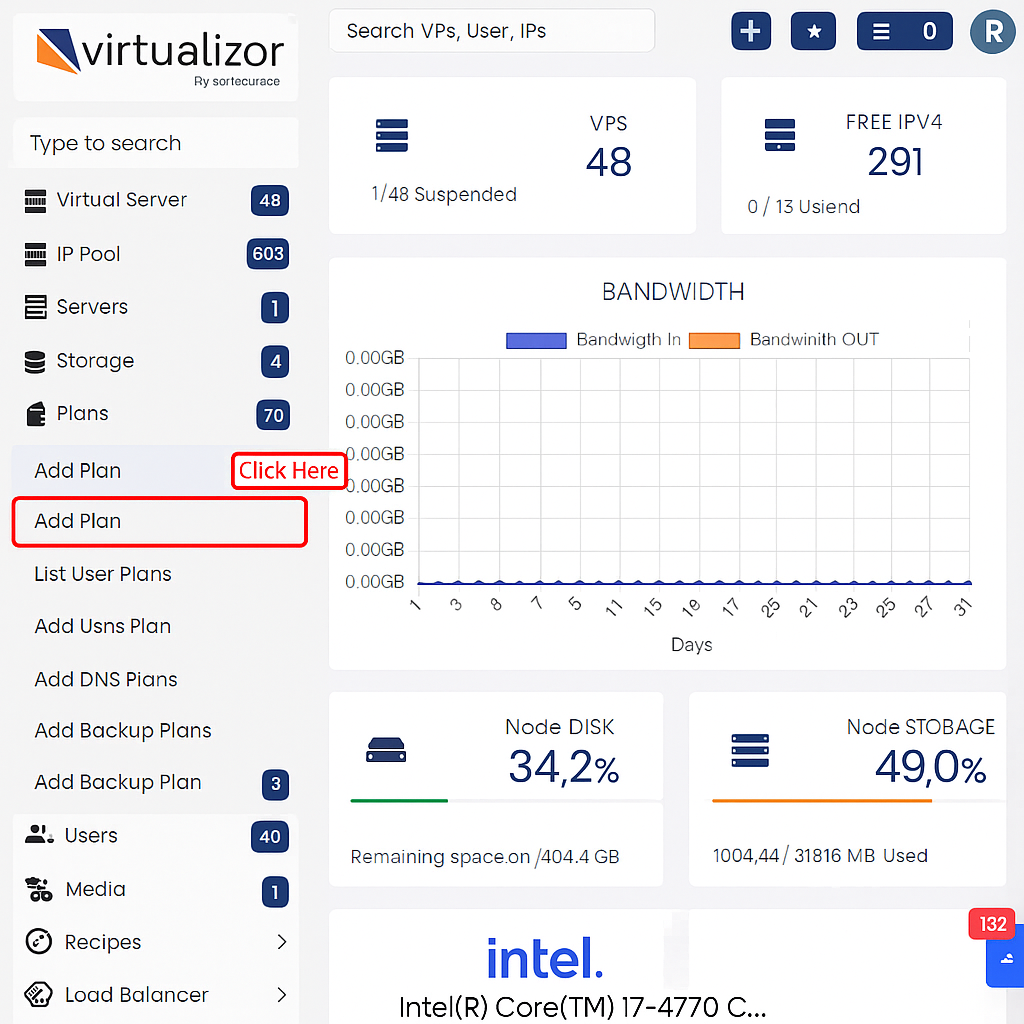This screenshot has width=1024, height=1024.
Task: Open the task list icon showing 0
Action: pos(904,31)
